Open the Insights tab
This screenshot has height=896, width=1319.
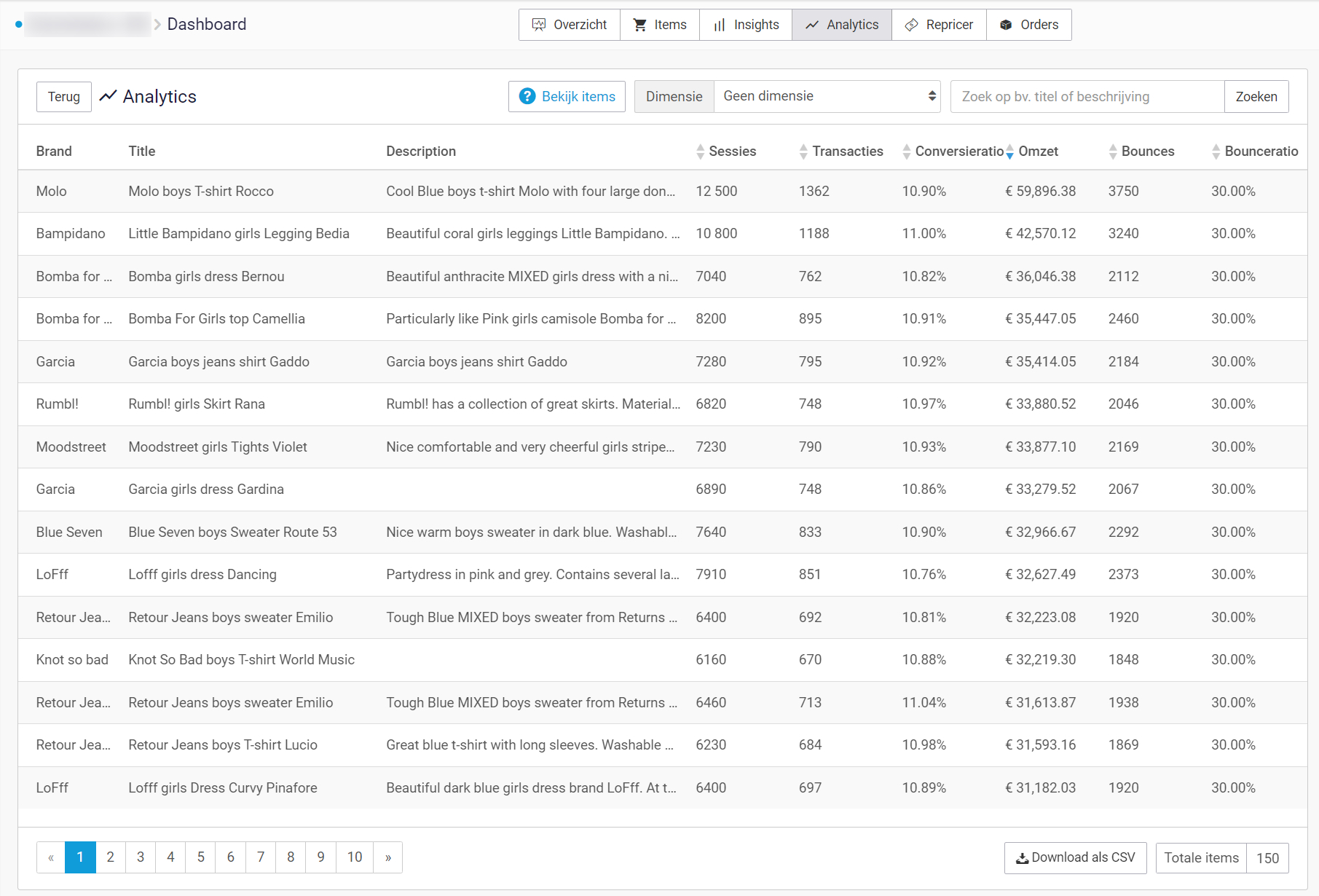tap(746, 25)
